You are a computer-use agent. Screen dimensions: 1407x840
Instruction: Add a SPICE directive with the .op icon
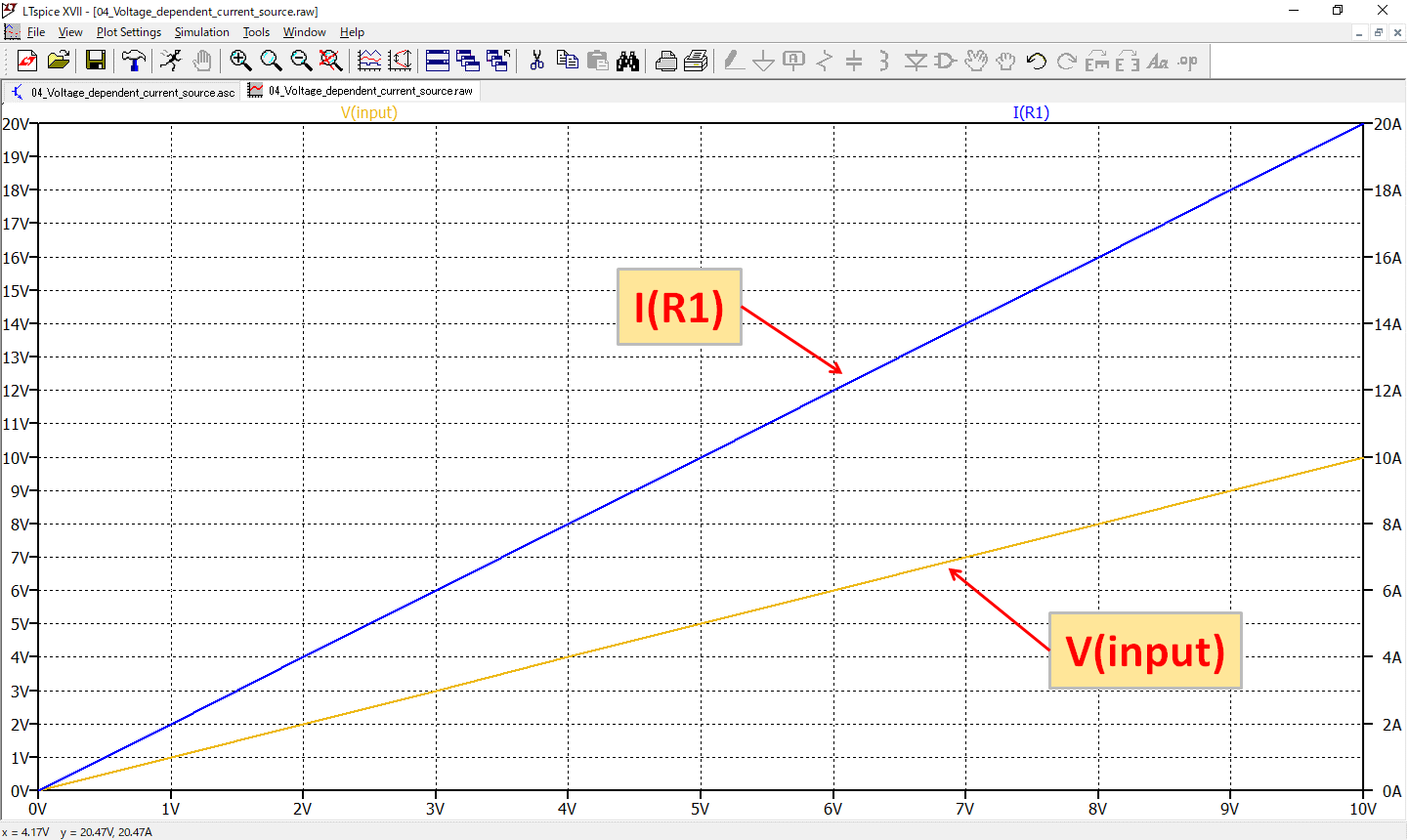[1188, 61]
